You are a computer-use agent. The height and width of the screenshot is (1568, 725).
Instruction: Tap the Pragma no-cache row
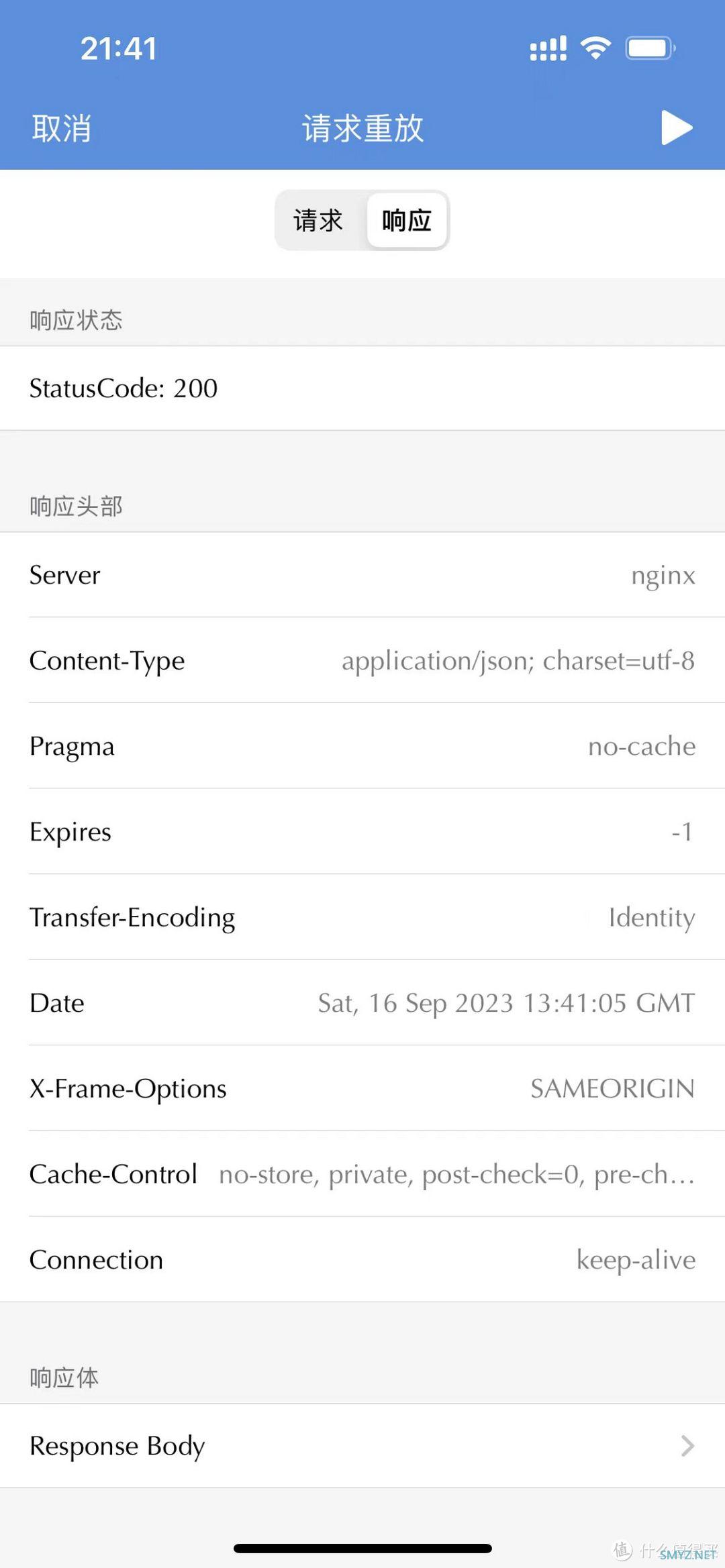[x=362, y=746]
